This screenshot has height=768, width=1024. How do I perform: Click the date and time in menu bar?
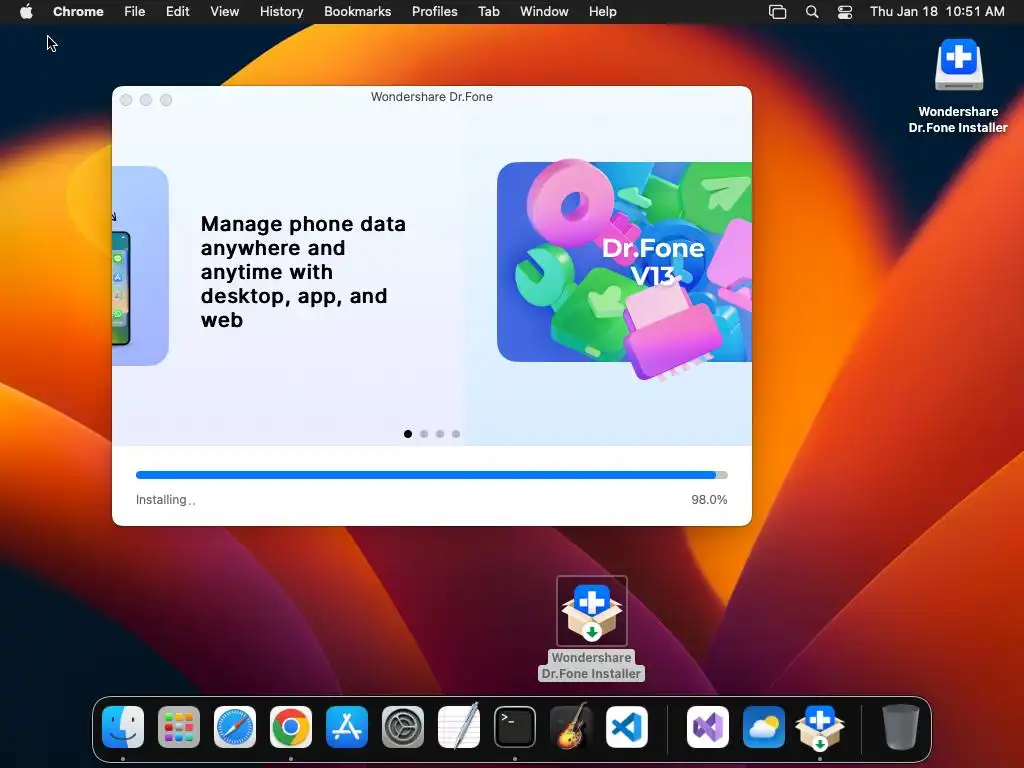937,12
